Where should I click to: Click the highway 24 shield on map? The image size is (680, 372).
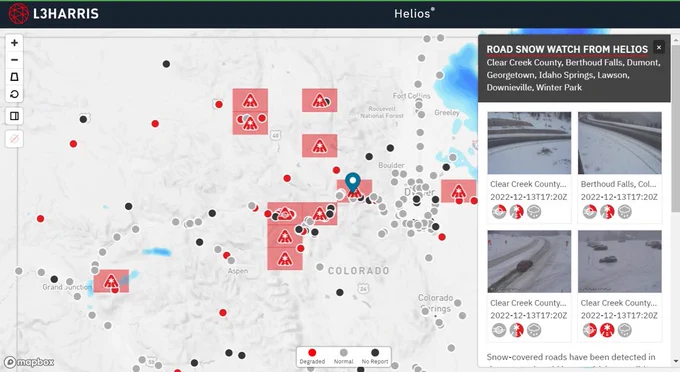point(363,288)
